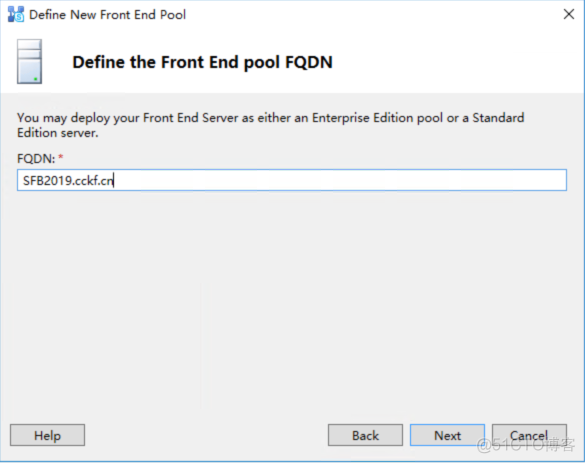Click the "Define New Front End Pool" window title
This screenshot has height=463, width=585.
coord(107,15)
